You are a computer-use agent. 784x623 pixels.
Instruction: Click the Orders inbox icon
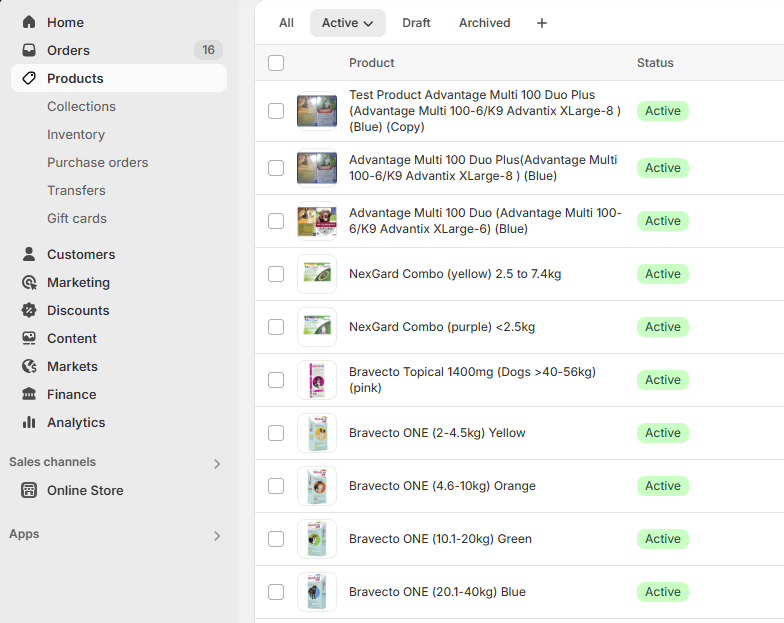tap(29, 50)
